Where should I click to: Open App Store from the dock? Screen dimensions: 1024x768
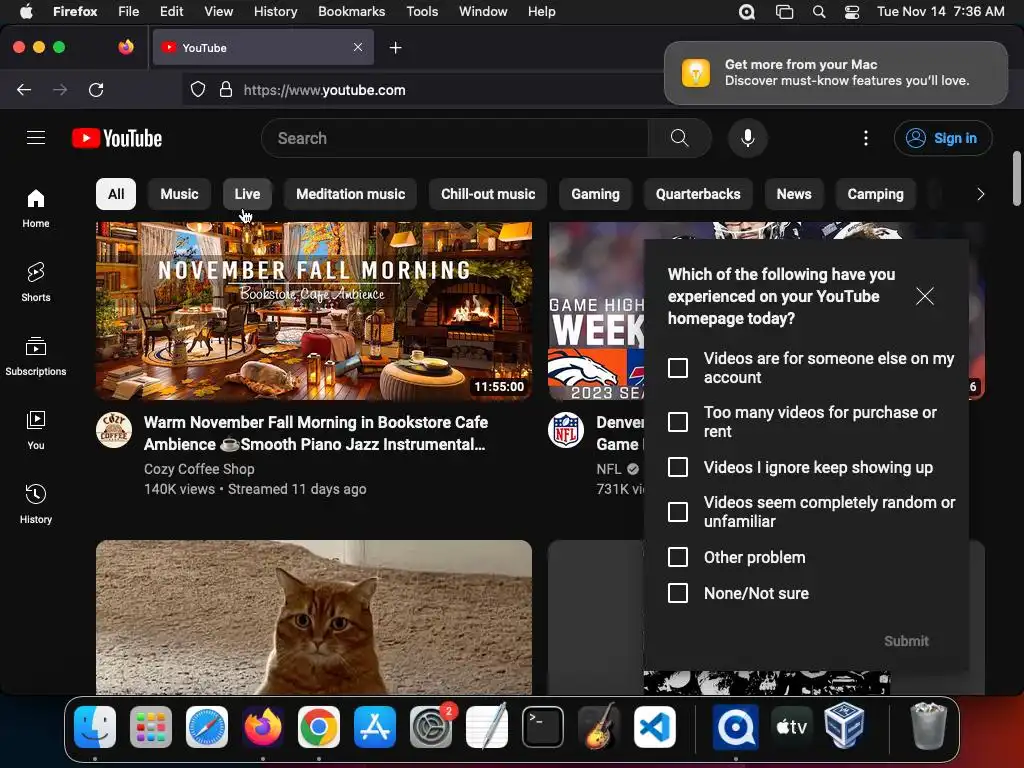click(x=375, y=727)
